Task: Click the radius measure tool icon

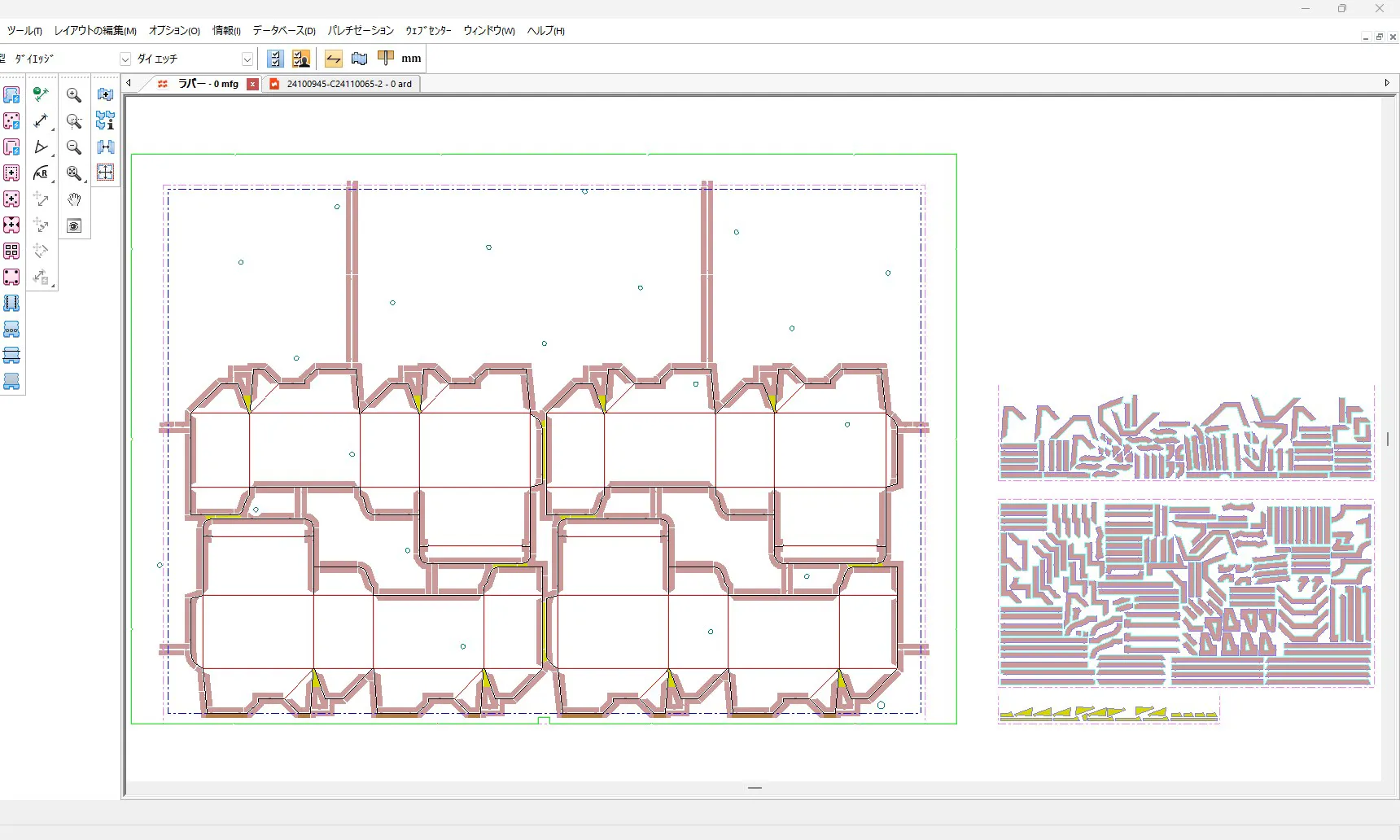Action: coord(41,173)
